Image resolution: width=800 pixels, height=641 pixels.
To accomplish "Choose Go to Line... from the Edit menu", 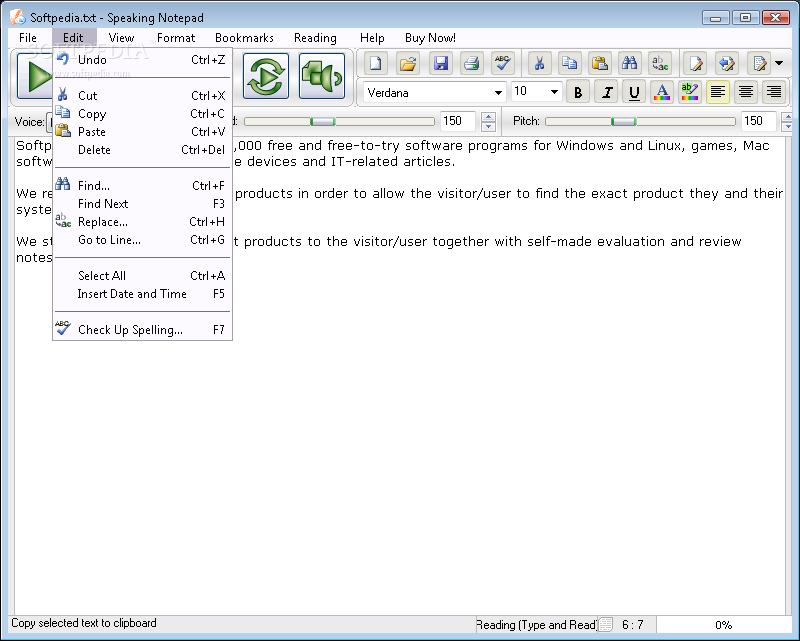I will (142, 240).
